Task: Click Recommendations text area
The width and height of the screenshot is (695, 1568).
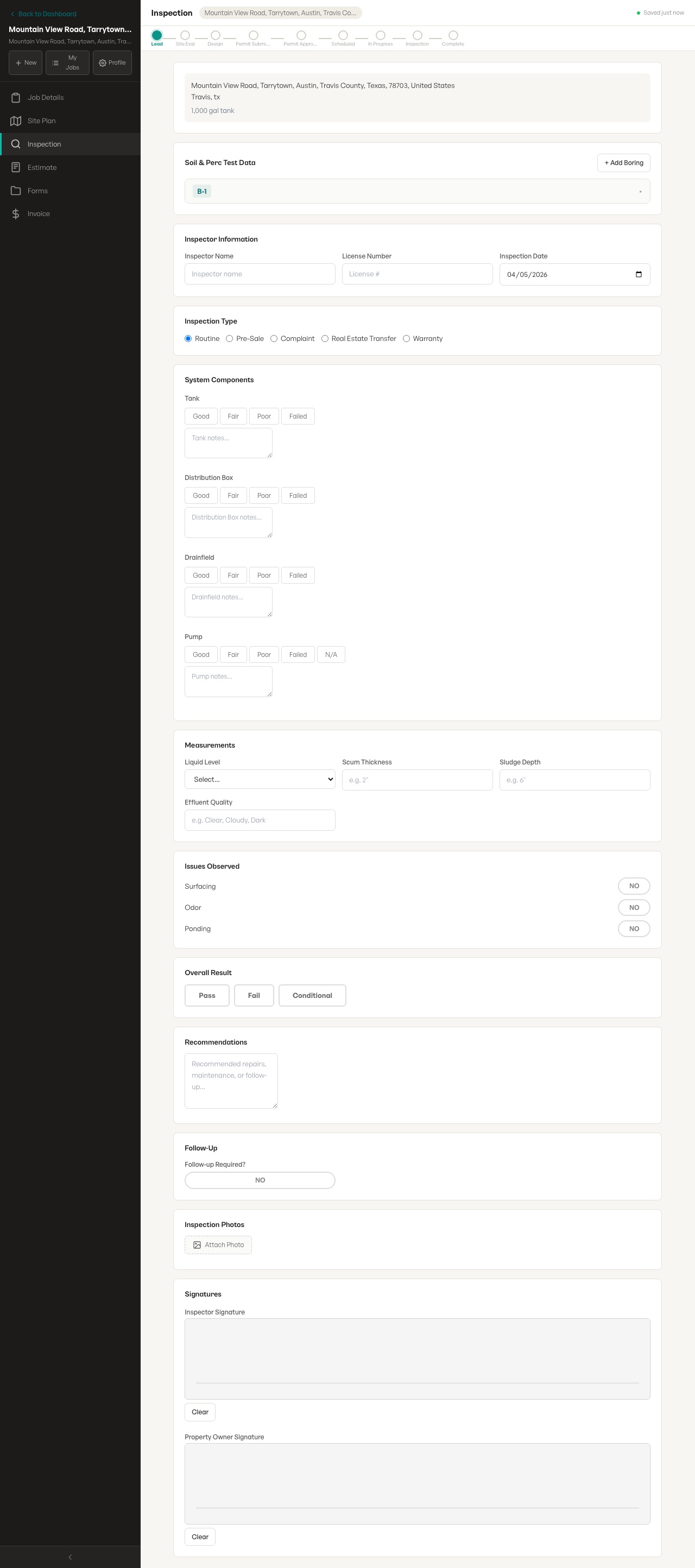Action: pos(231,1080)
